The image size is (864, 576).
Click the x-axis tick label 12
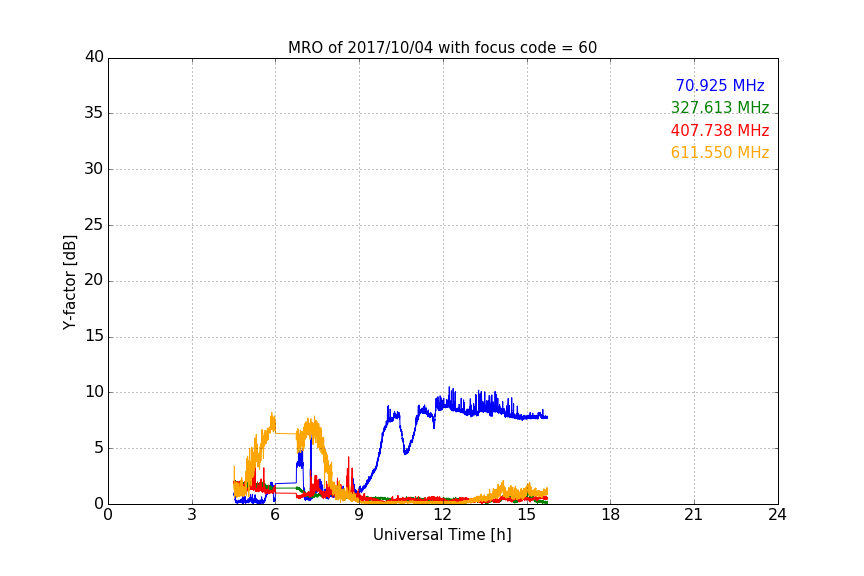tap(442, 515)
